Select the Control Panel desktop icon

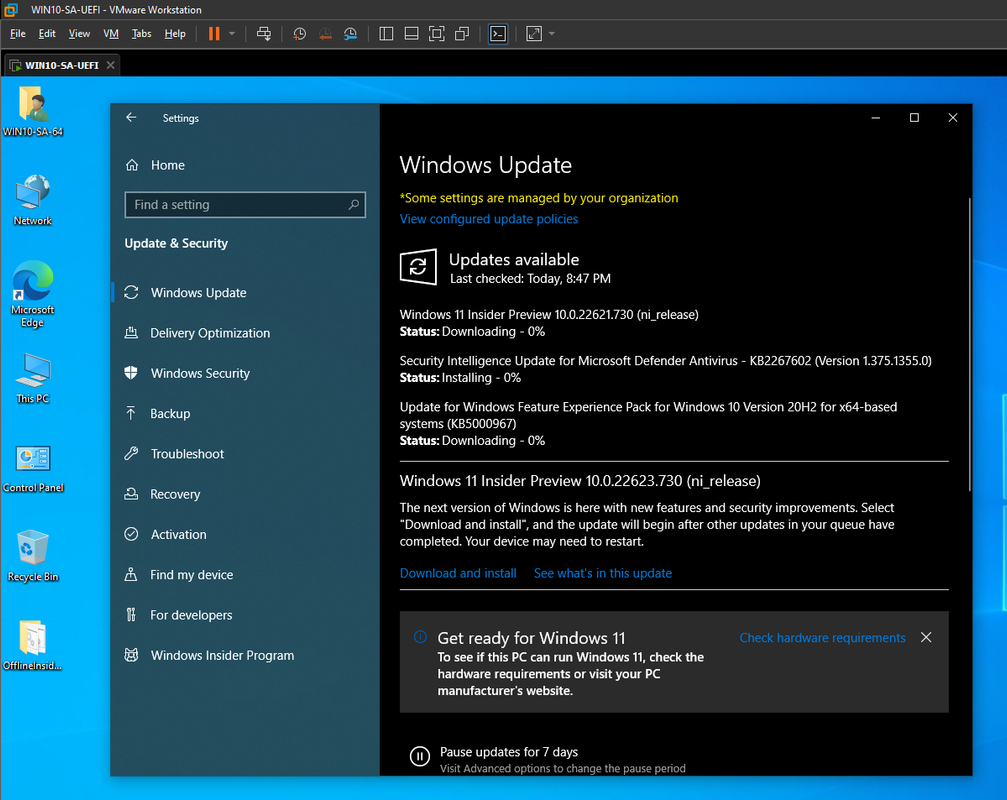(33, 468)
